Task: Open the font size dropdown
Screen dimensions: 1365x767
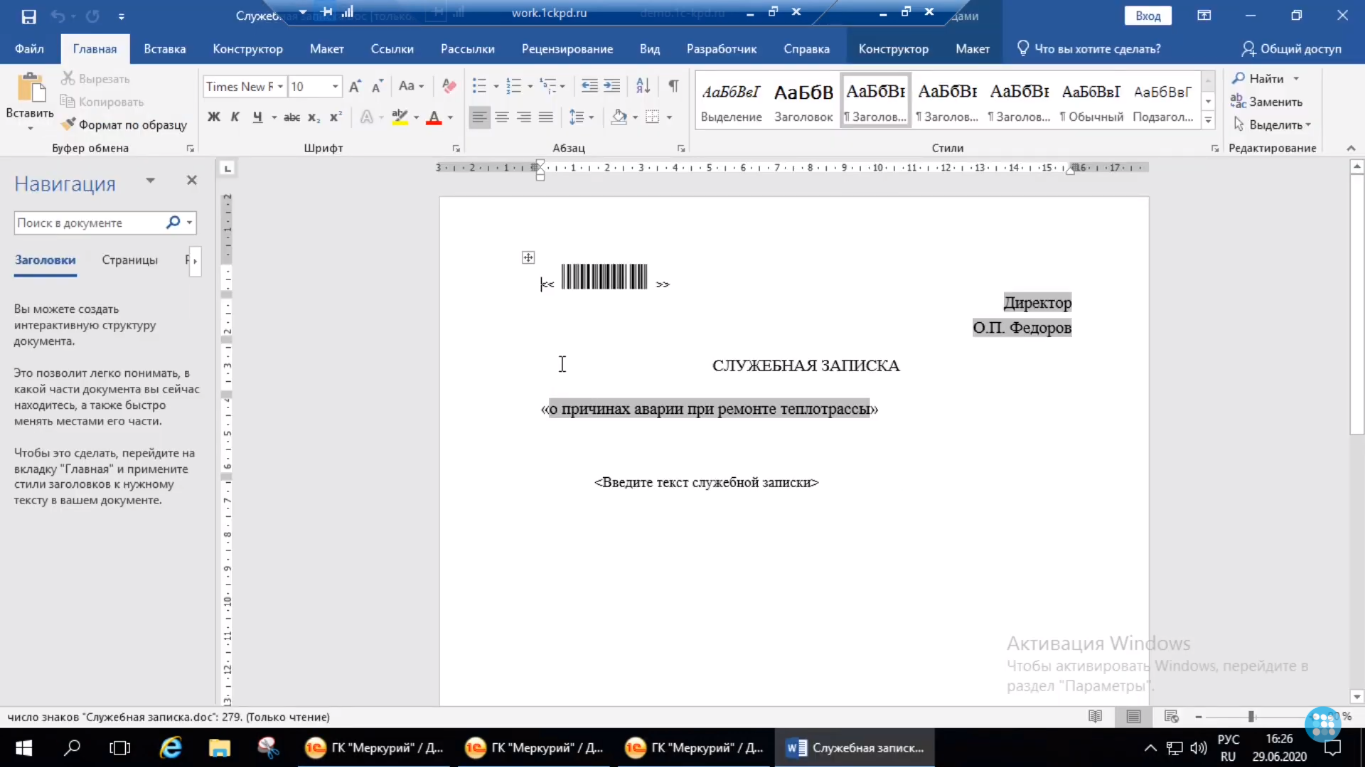Action: pos(335,87)
